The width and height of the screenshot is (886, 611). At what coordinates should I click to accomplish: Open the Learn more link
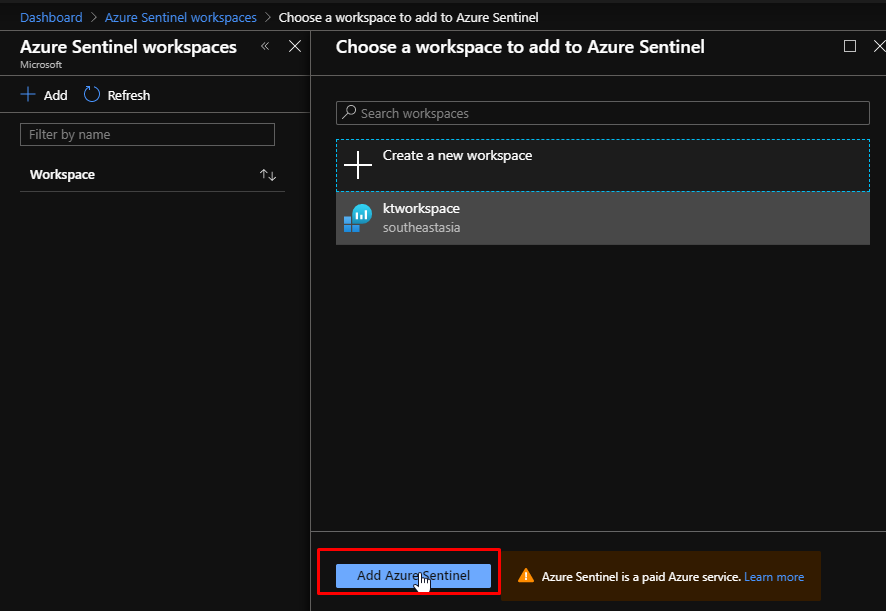pyautogui.click(x=773, y=577)
